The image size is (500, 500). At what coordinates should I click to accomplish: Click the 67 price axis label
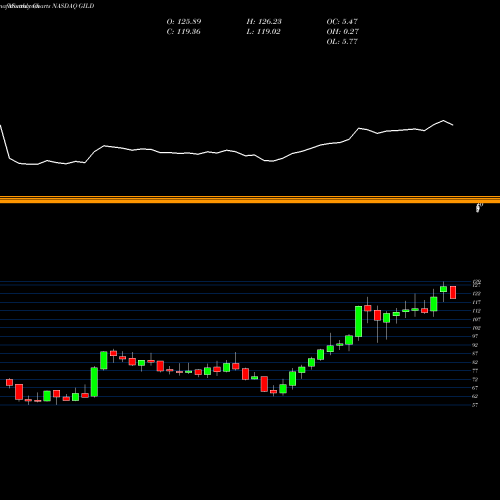476,388
